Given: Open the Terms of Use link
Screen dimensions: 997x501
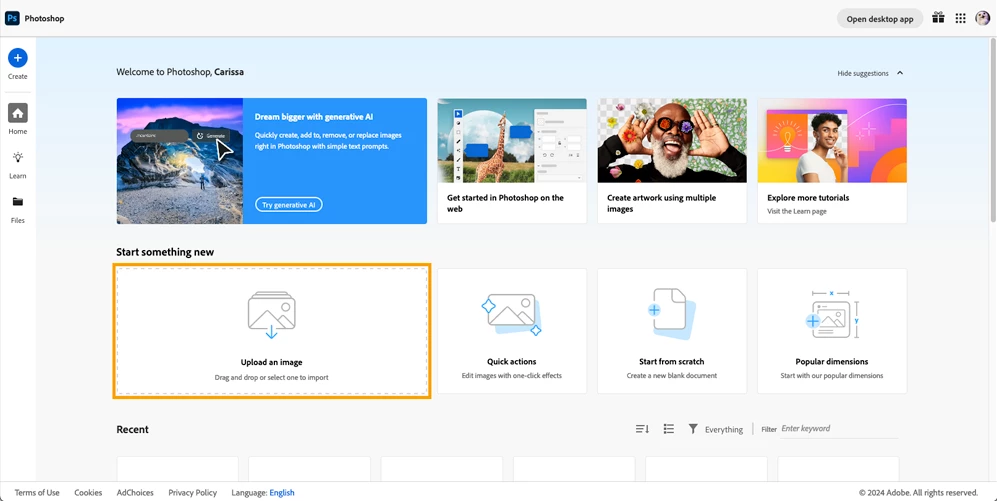Looking at the screenshot, I should [x=37, y=493].
